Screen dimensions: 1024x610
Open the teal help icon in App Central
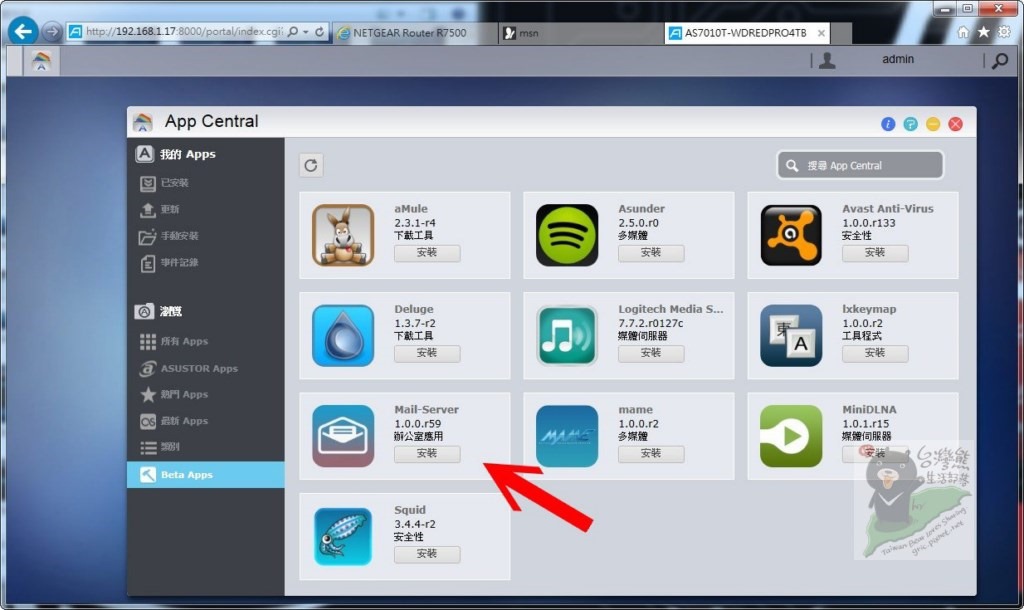point(910,124)
